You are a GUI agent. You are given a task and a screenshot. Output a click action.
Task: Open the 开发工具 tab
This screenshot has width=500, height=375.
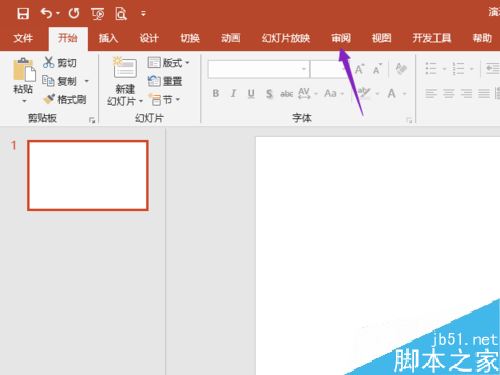(x=432, y=38)
